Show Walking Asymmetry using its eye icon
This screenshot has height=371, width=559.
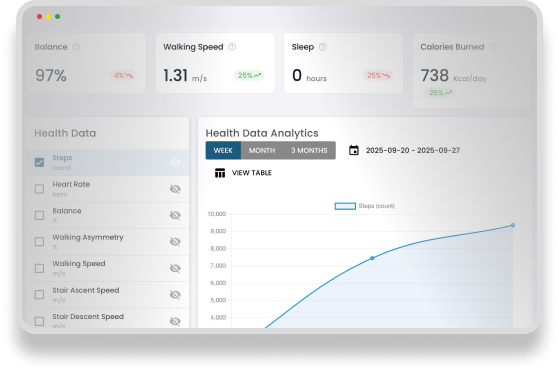pos(175,242)
